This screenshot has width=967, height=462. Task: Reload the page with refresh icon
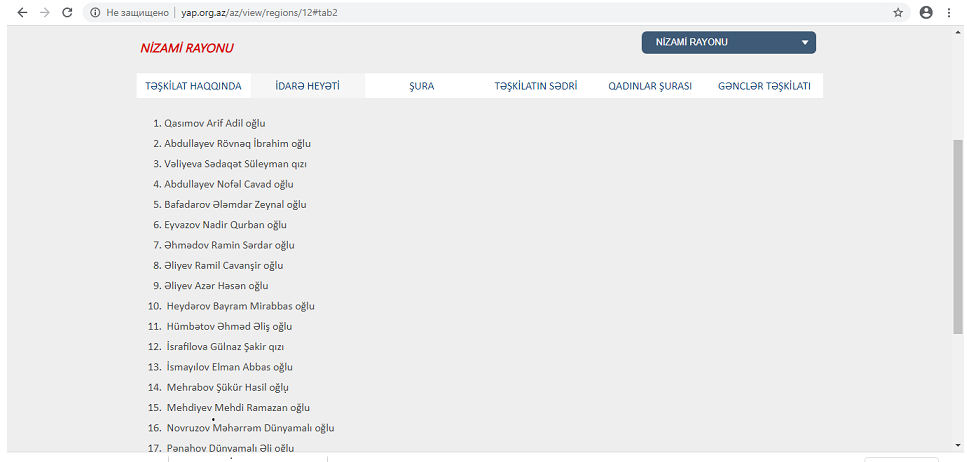[67, 13]
